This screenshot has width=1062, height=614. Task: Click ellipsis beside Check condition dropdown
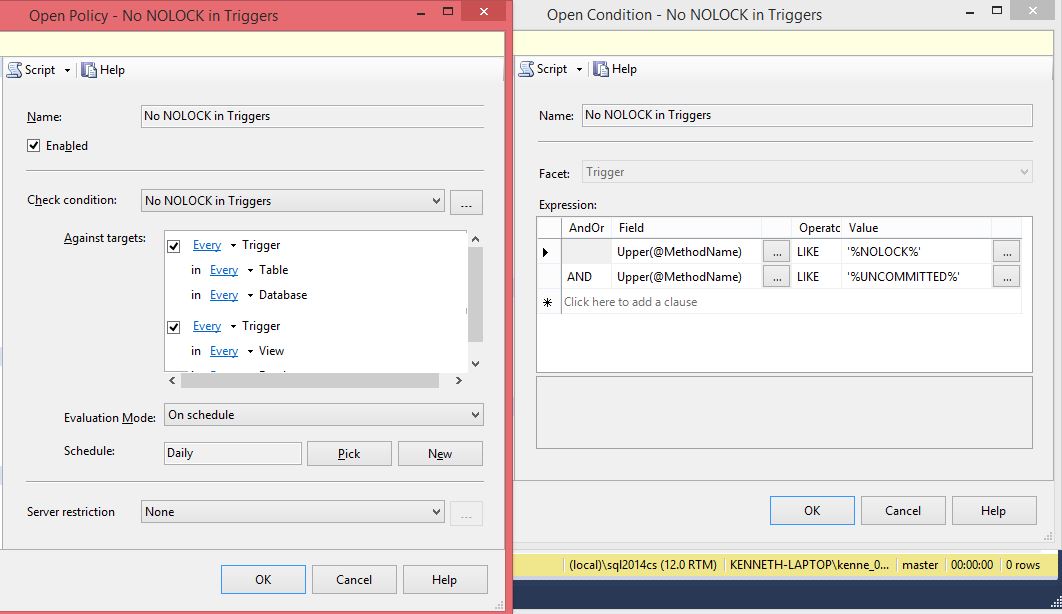pyautogui.click(x=466, y=201)
